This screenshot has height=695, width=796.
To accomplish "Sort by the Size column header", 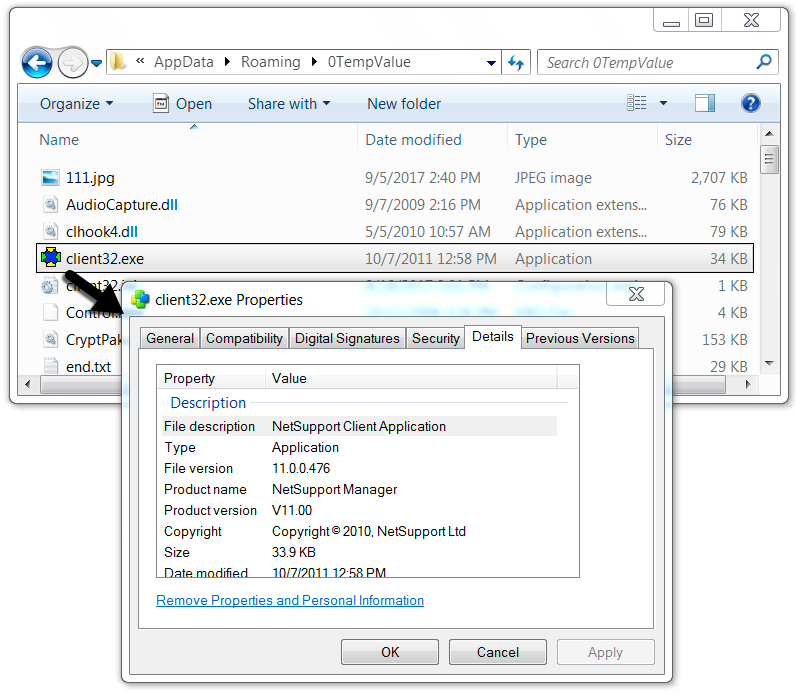I will [678, 140].
